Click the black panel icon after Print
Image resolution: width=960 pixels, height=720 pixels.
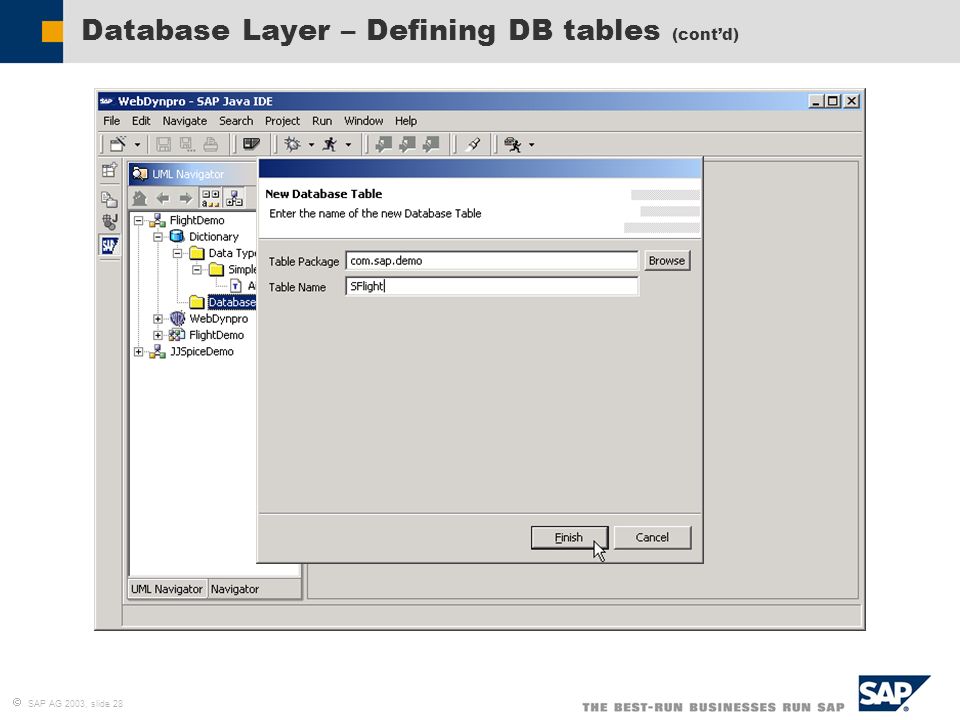251,144
